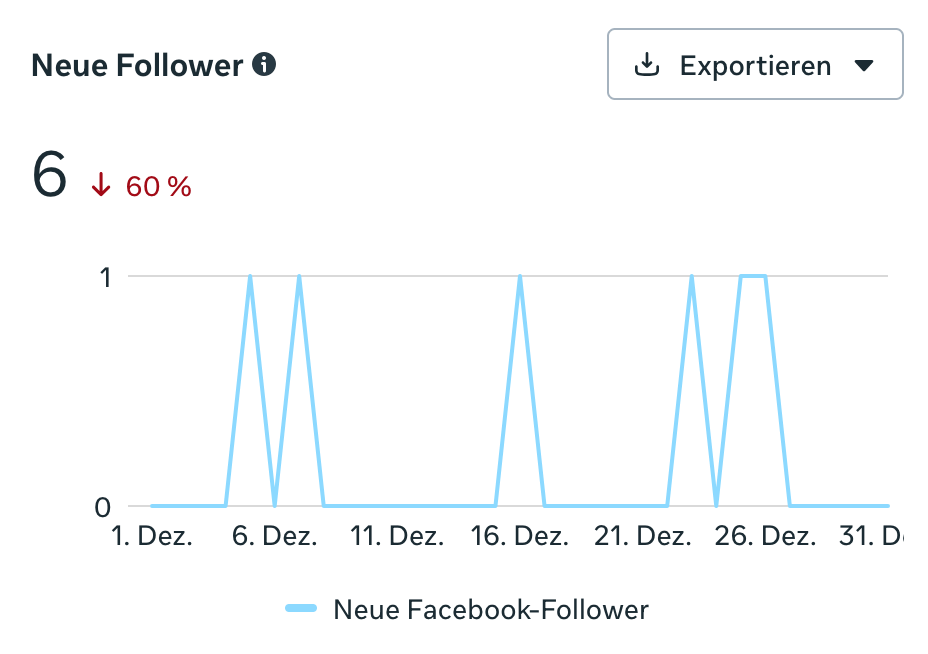This screenshot has width=928, height=654.
Task: Toggle the Neue Facebook-Follower legend label
Action: click(491, 609)
